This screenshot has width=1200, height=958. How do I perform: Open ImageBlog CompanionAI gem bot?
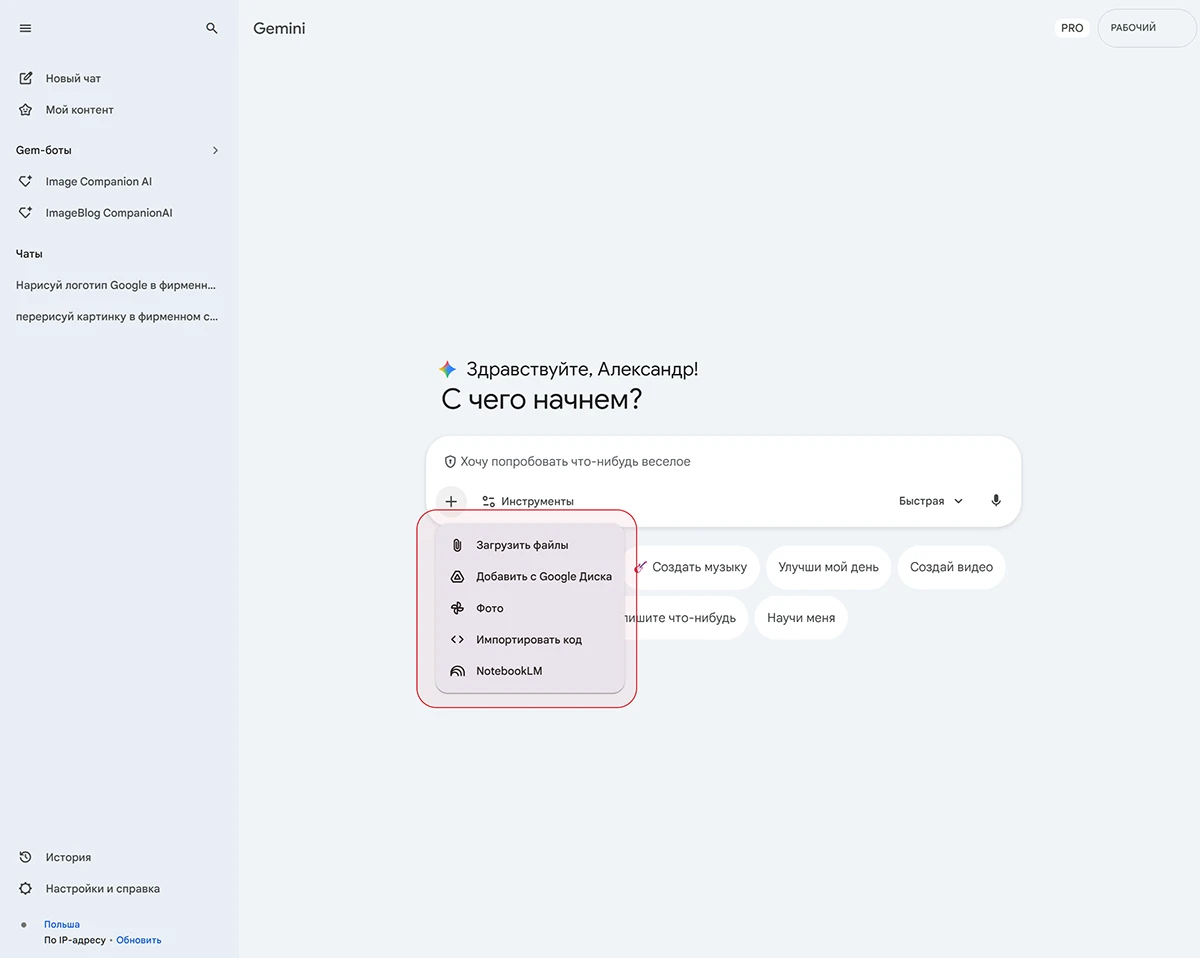[108, 213]
